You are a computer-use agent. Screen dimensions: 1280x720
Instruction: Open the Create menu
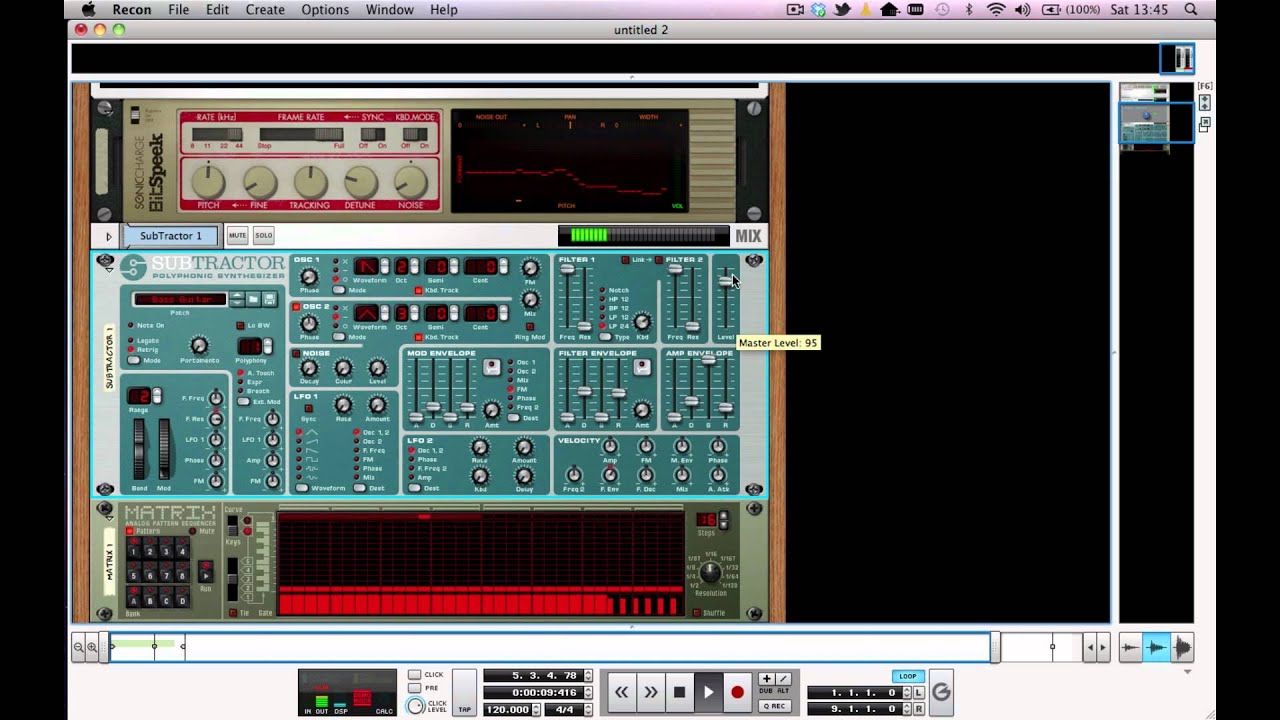click(x=265, y=10)
